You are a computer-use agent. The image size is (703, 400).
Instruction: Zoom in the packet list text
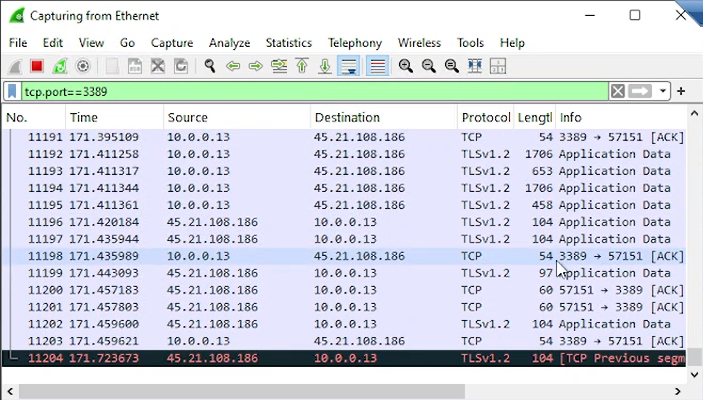tap(406, 66)
